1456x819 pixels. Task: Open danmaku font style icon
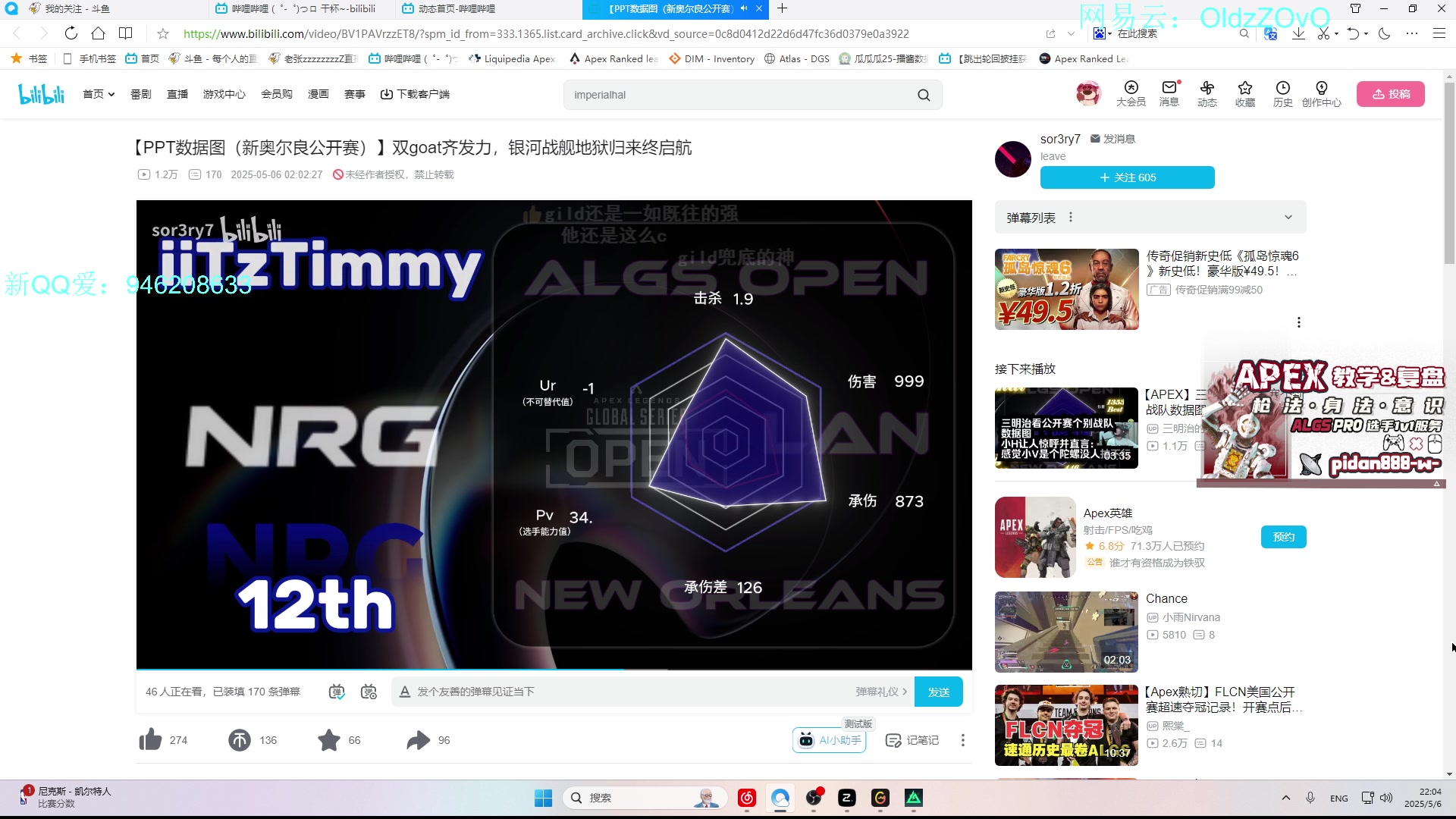[x=405, y=692]
